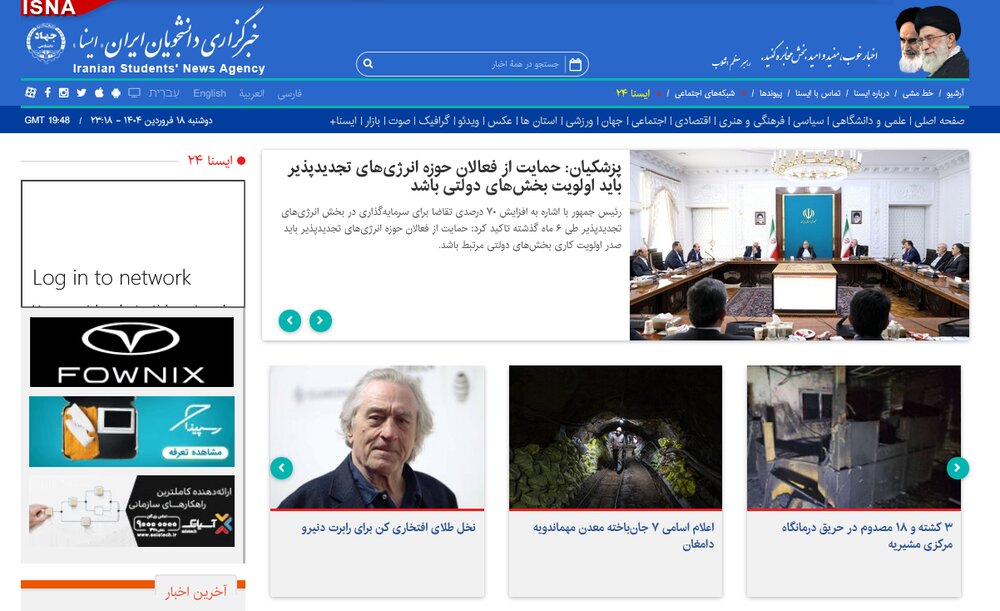
Task: Focus the news search input field
Action: tap(469, 64)
